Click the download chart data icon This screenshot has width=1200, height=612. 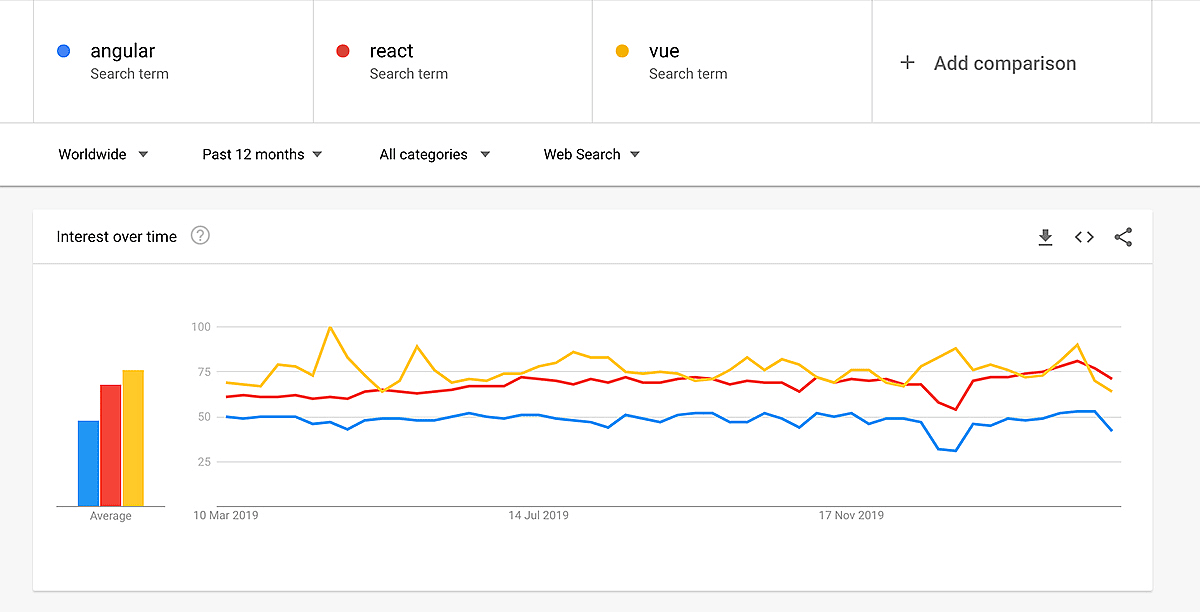coord(1046,237)
